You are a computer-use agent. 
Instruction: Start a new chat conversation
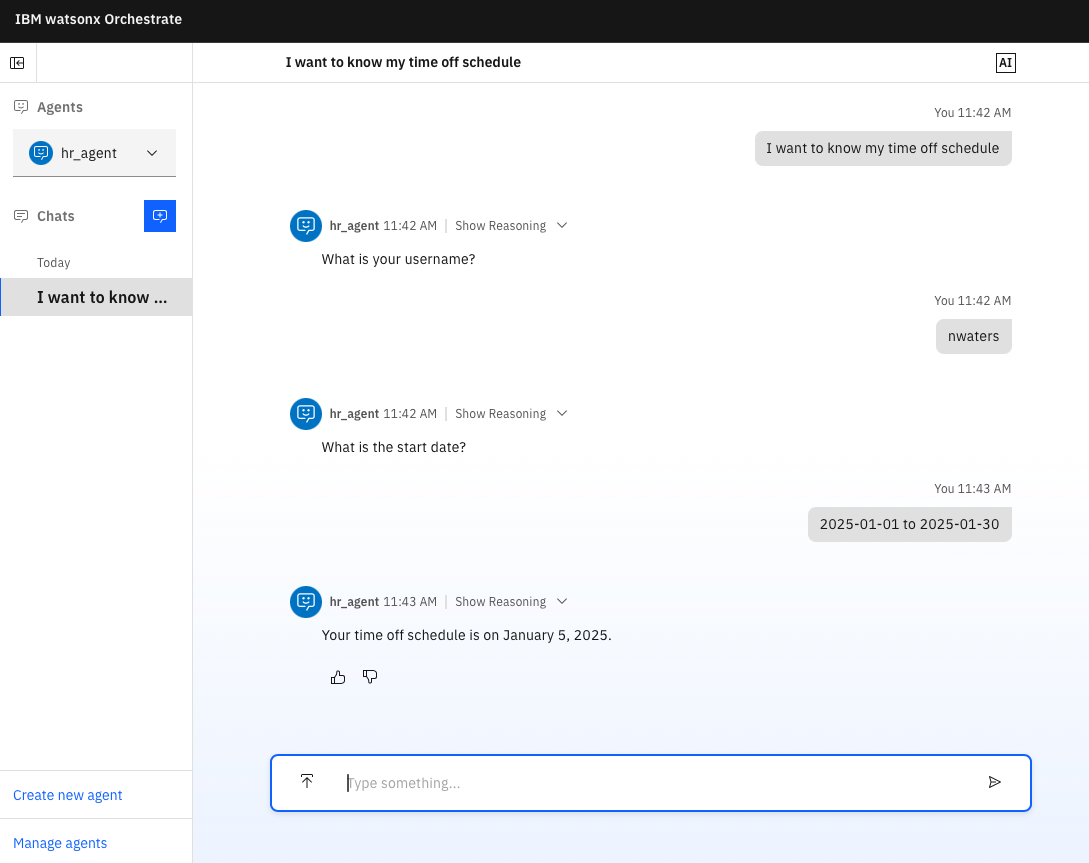pos(159,216)
